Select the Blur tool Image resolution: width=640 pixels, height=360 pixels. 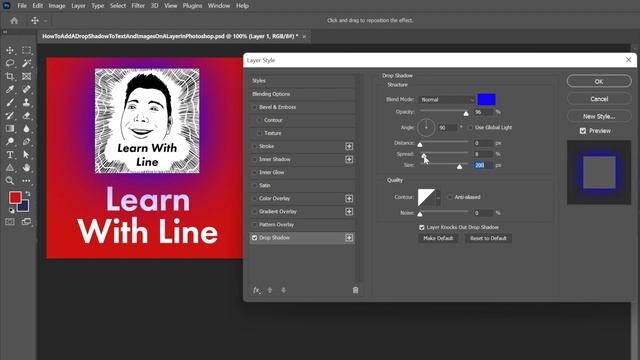click(x=27, y=129)
